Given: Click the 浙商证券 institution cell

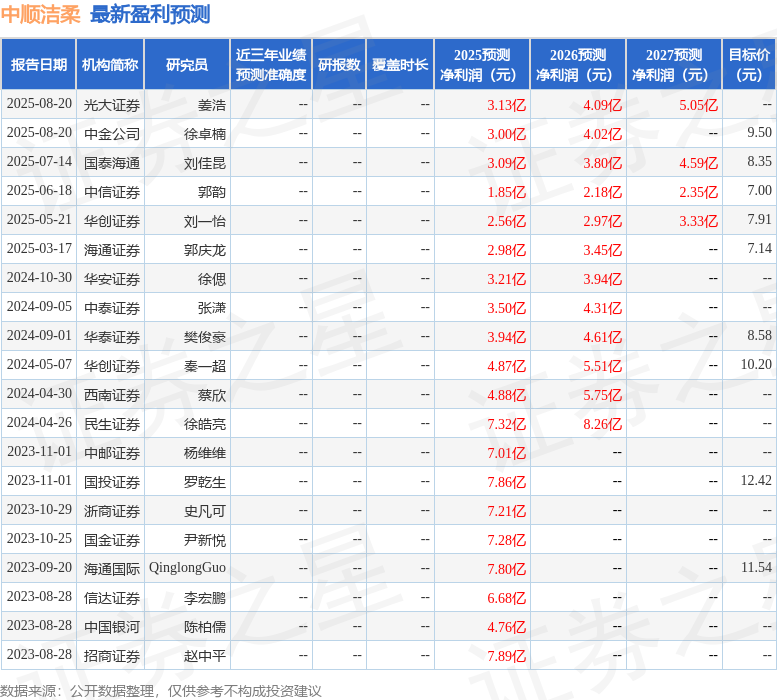Looking at the screenshot, I should (112, 511).
